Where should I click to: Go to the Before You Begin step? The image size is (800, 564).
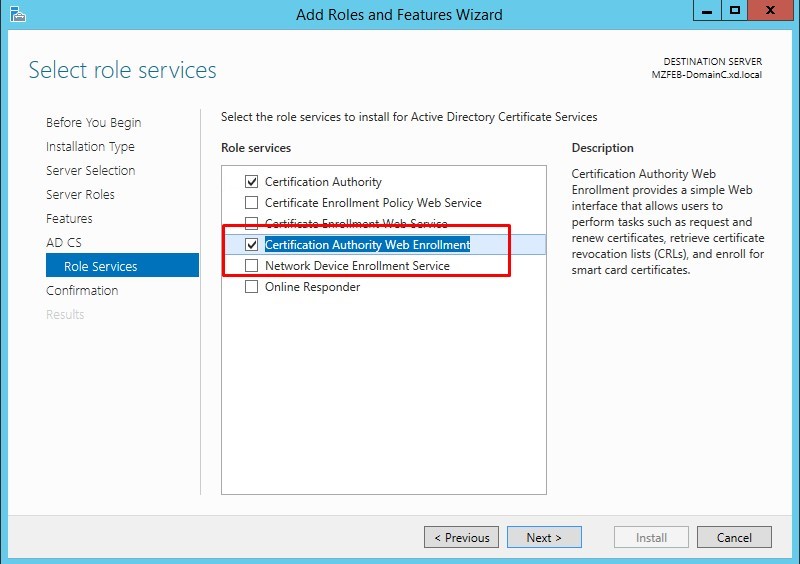[93, 123]
